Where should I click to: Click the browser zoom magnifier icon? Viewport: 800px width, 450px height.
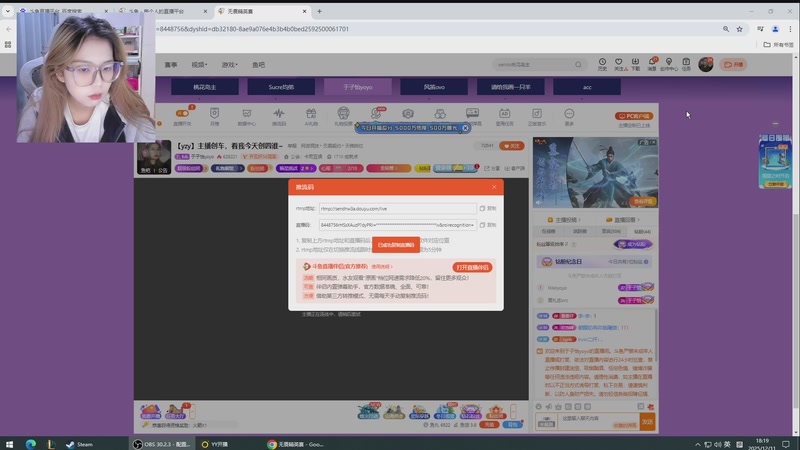726,29
